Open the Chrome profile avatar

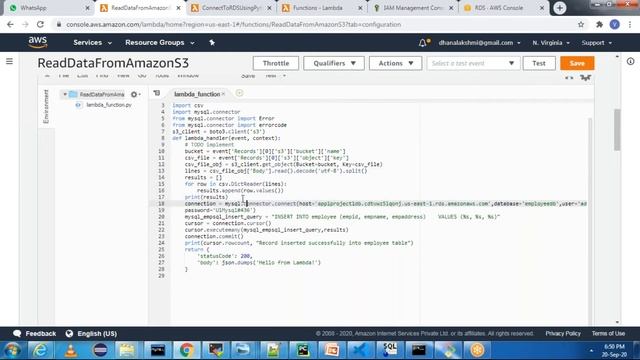pos(614,24)
